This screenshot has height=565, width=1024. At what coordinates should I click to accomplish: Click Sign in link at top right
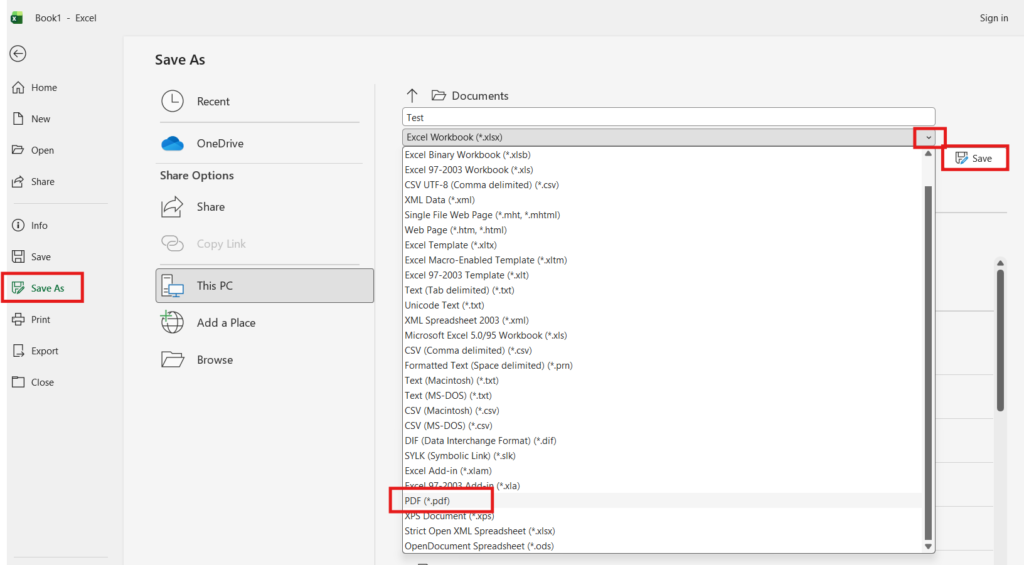(x=993, y=18)
